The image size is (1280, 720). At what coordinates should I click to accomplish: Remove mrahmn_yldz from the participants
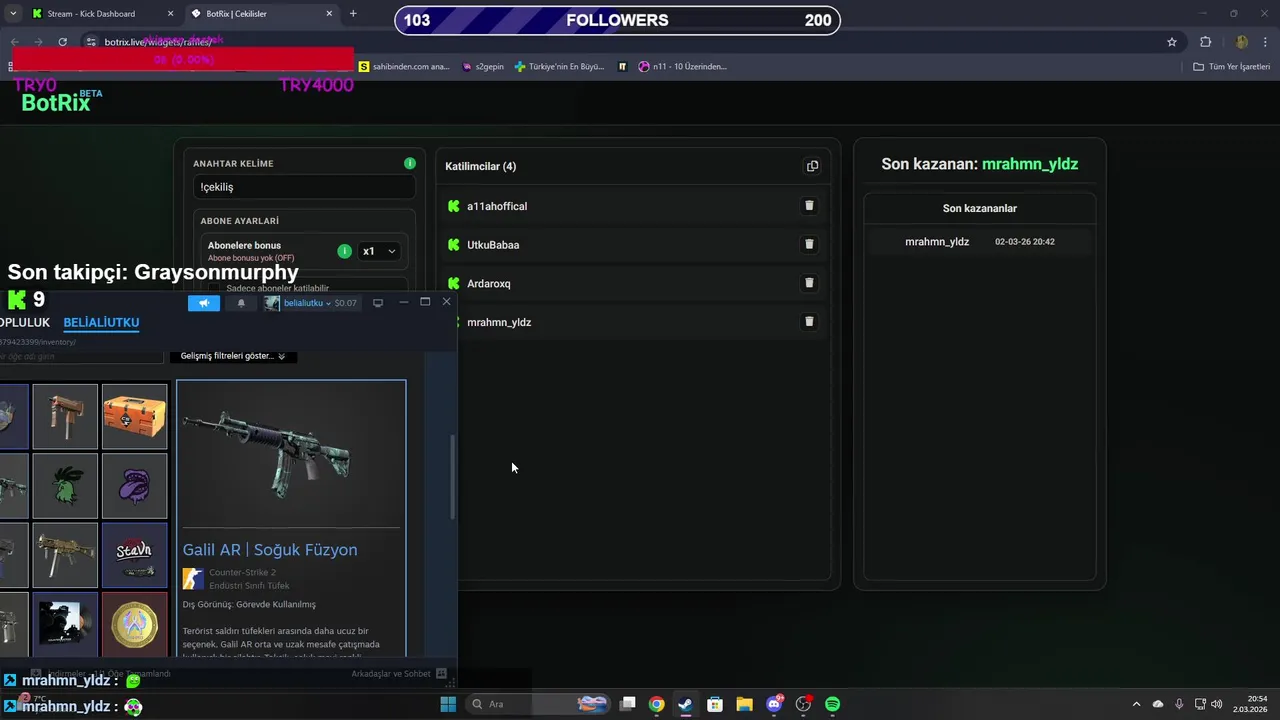(809, 322)
